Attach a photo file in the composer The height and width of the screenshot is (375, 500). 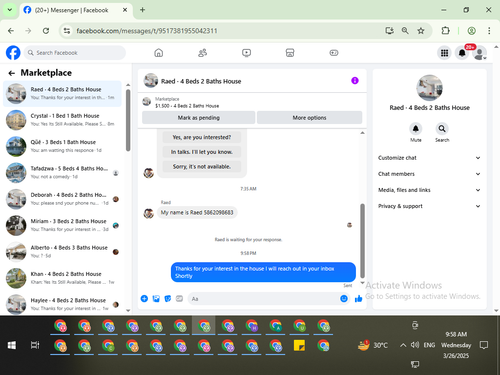coord(156,299)
